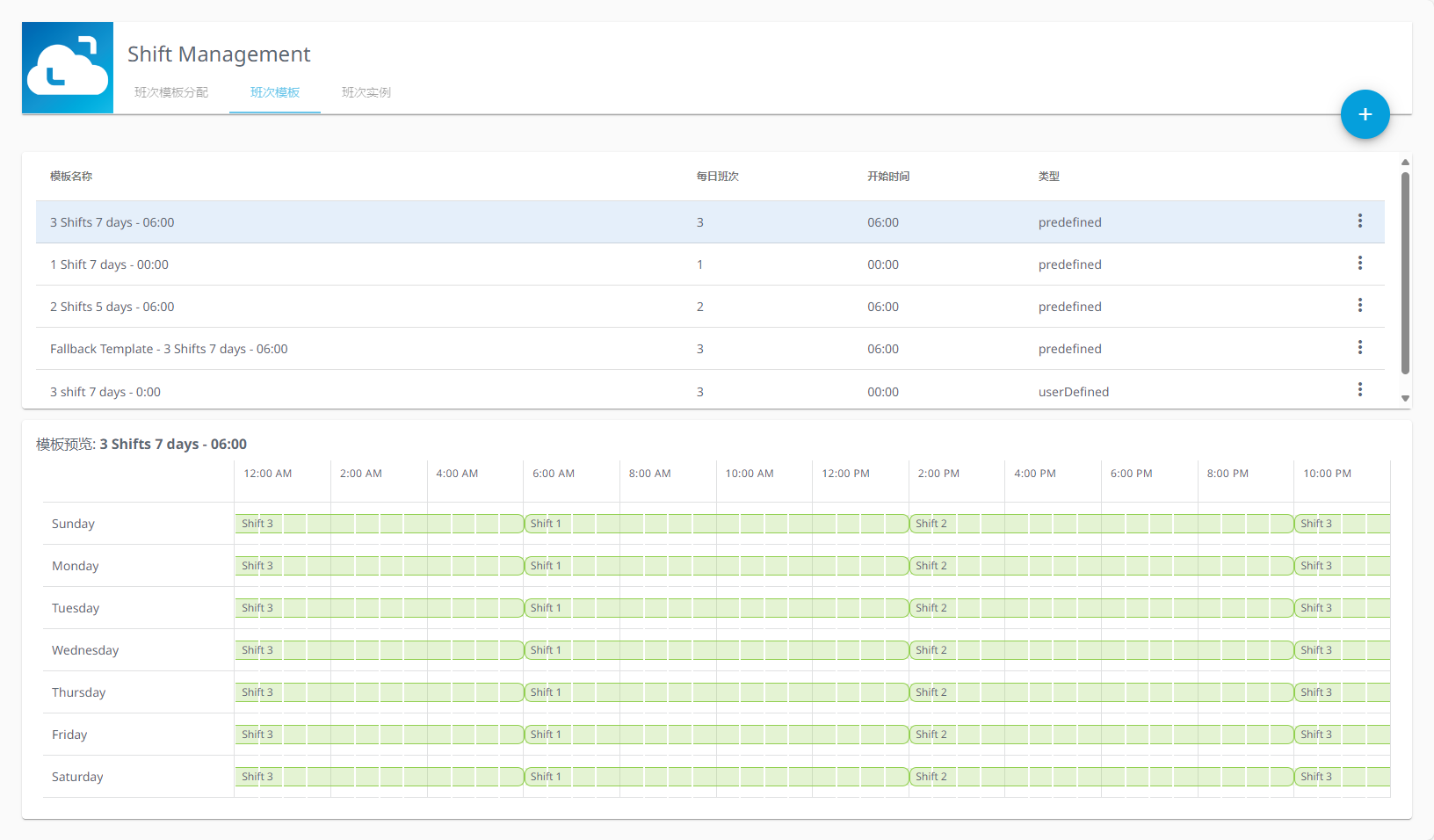Open options menu for 1 Shift 7 days row
The image size is (1434, 840).
click(1359, 264)
